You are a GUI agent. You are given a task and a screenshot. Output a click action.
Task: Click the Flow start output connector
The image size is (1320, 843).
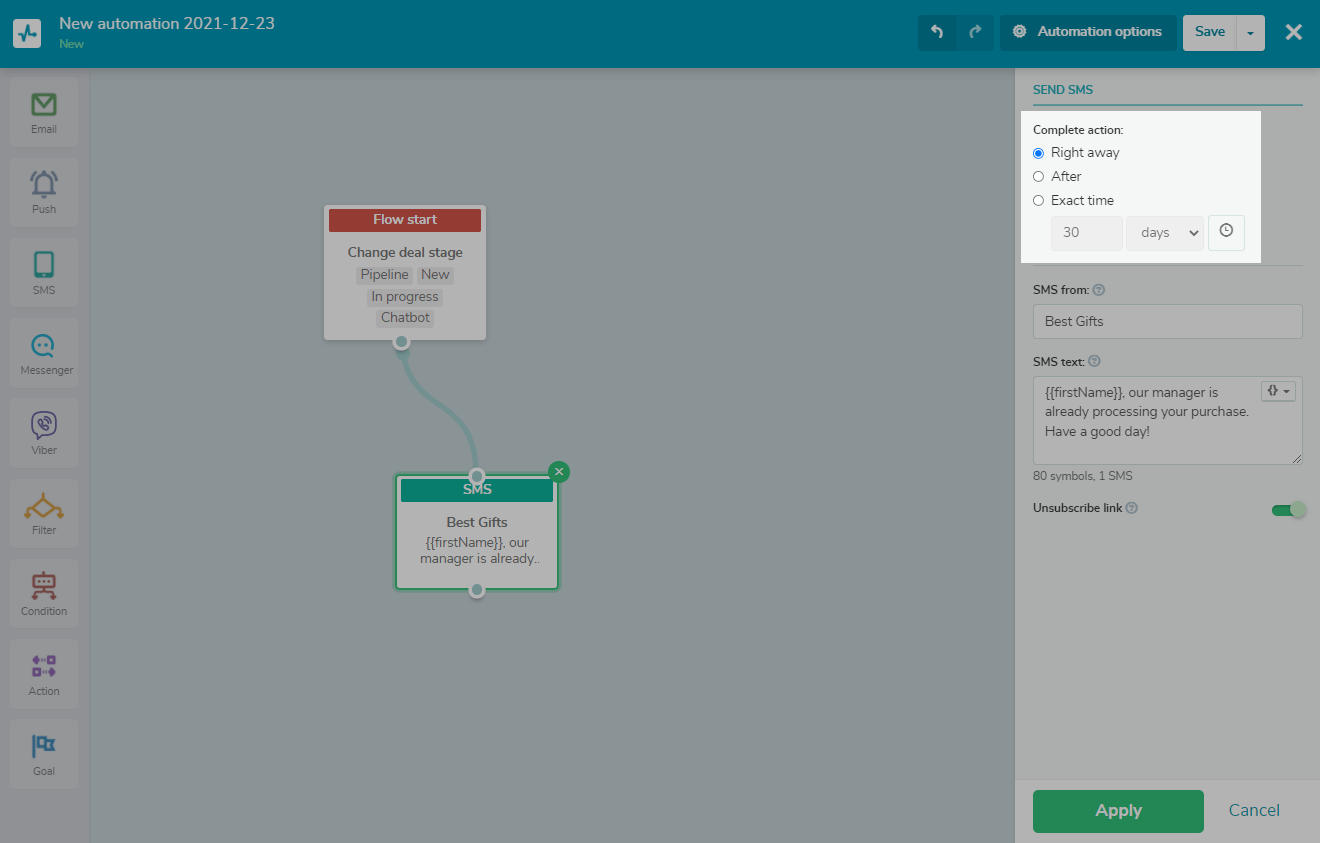[x=401, y=342]
